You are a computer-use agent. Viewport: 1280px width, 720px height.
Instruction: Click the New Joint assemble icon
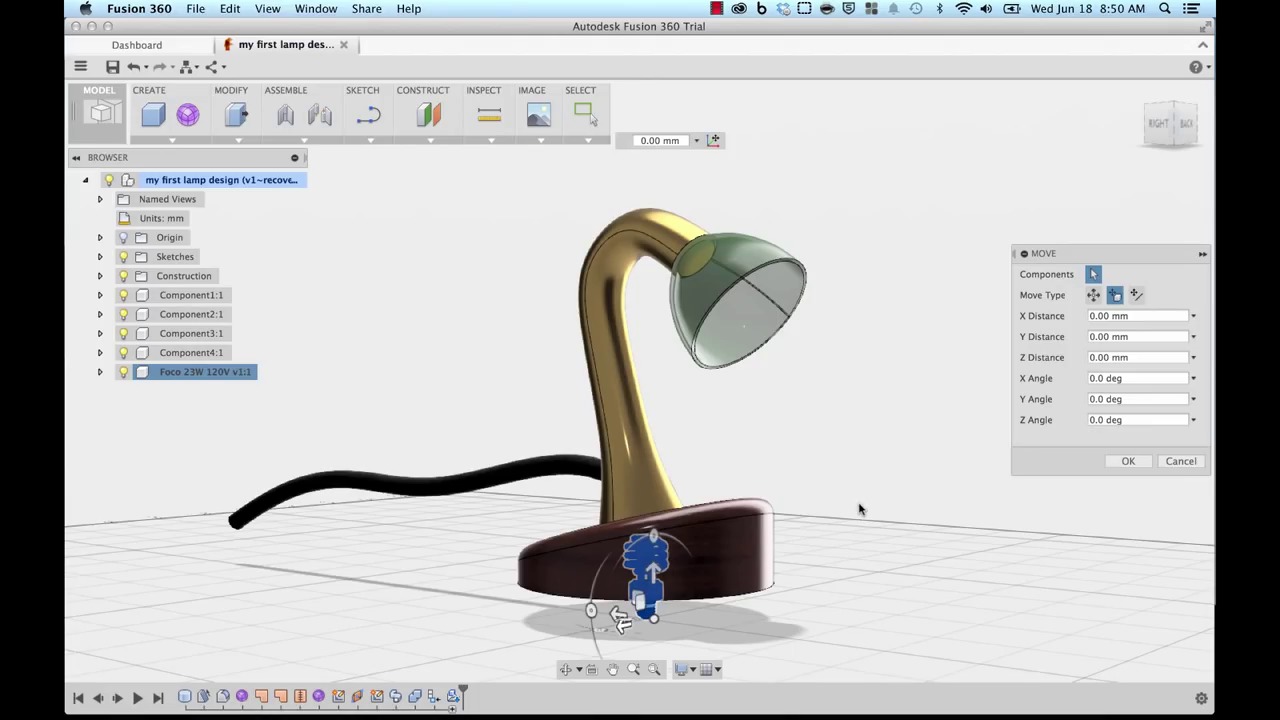(286, 115)
